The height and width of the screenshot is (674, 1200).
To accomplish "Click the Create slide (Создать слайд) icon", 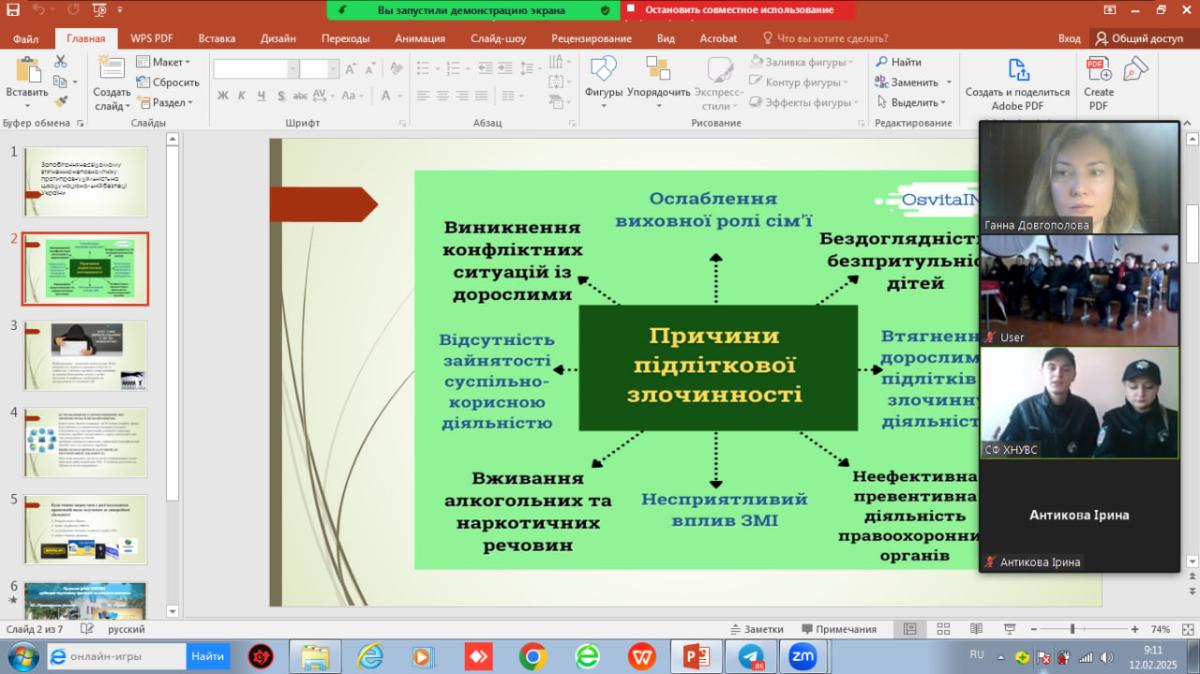I will (x=112, y=70).
